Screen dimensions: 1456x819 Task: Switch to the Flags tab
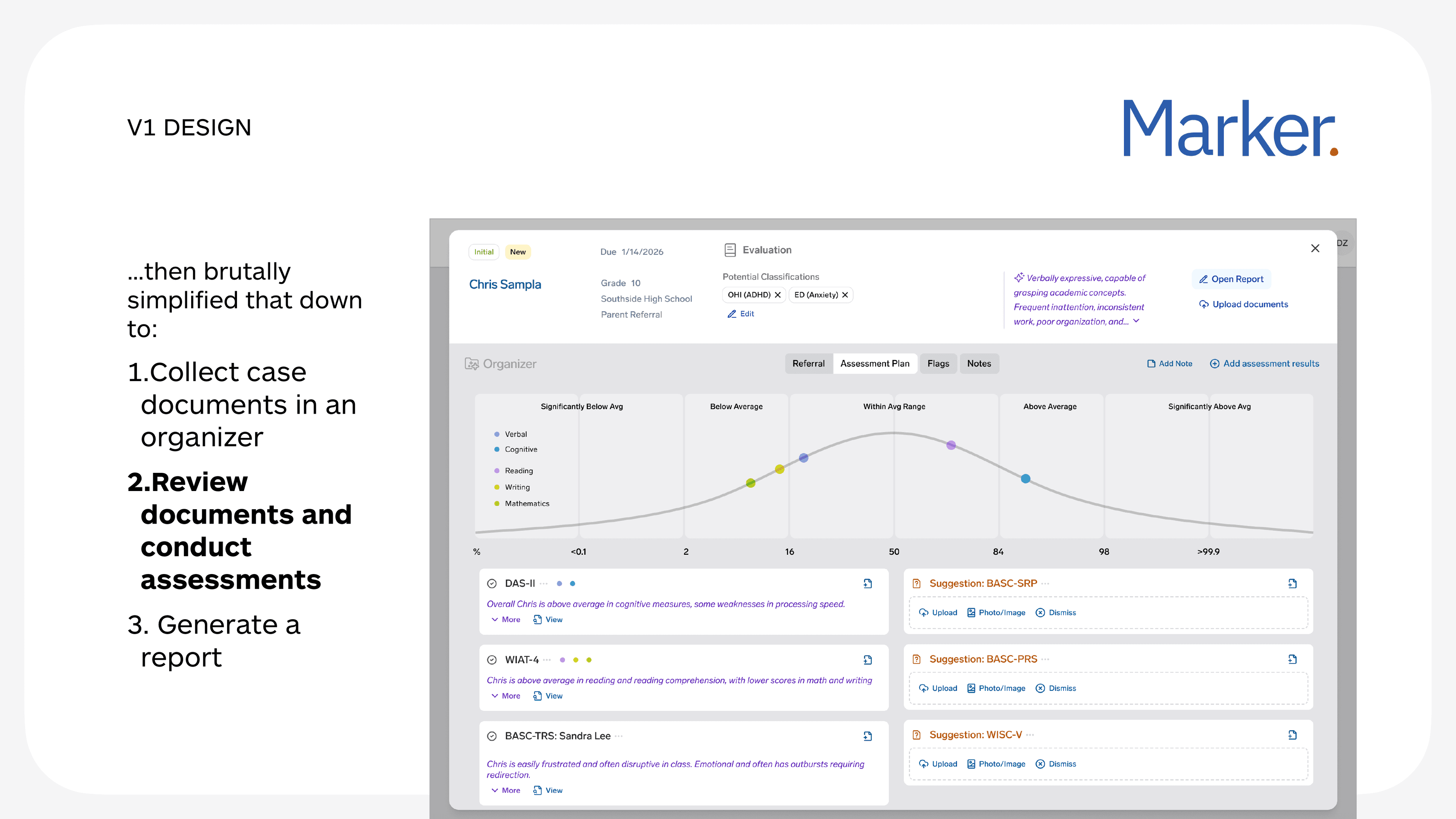938,364
